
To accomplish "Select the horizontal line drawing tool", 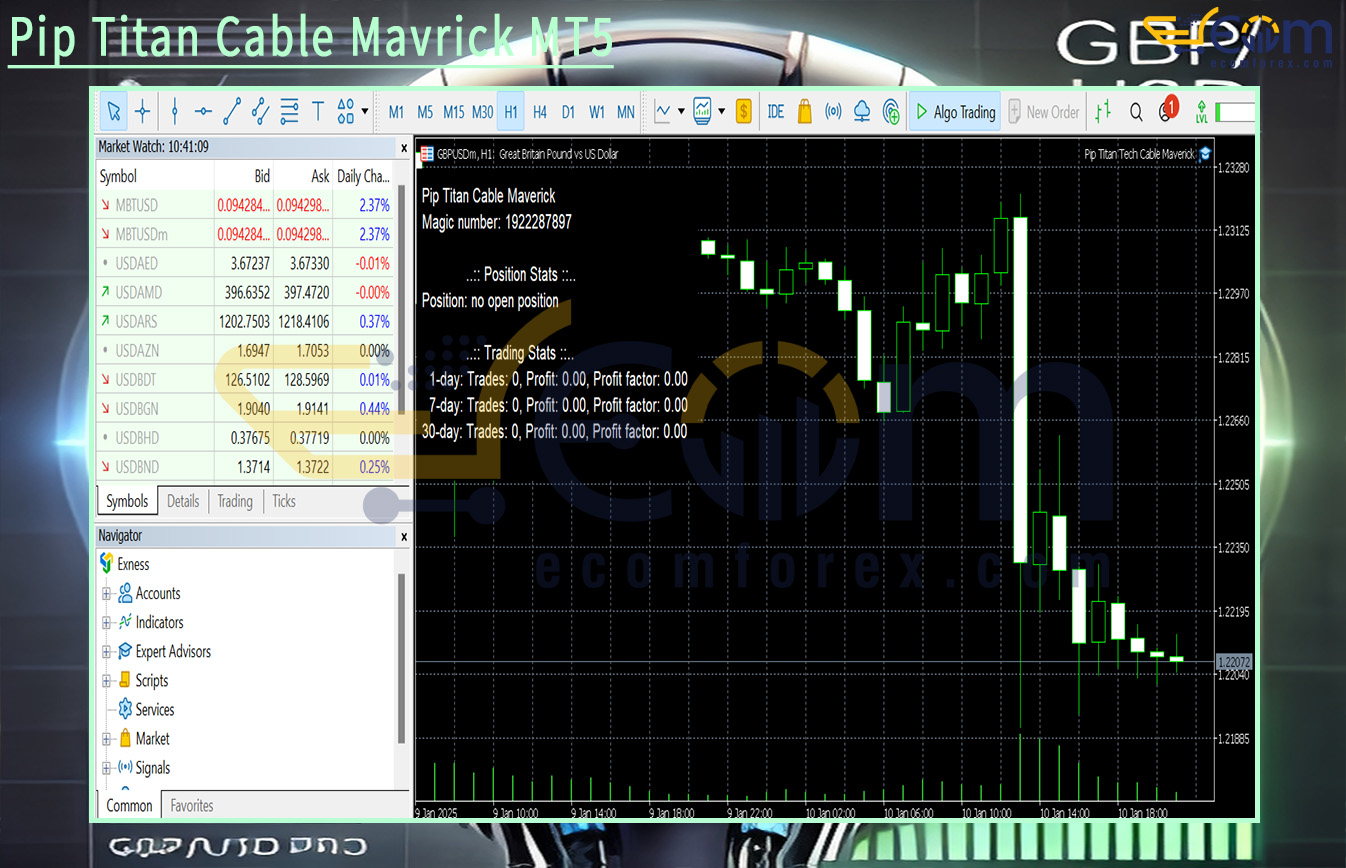I will 203,112.
